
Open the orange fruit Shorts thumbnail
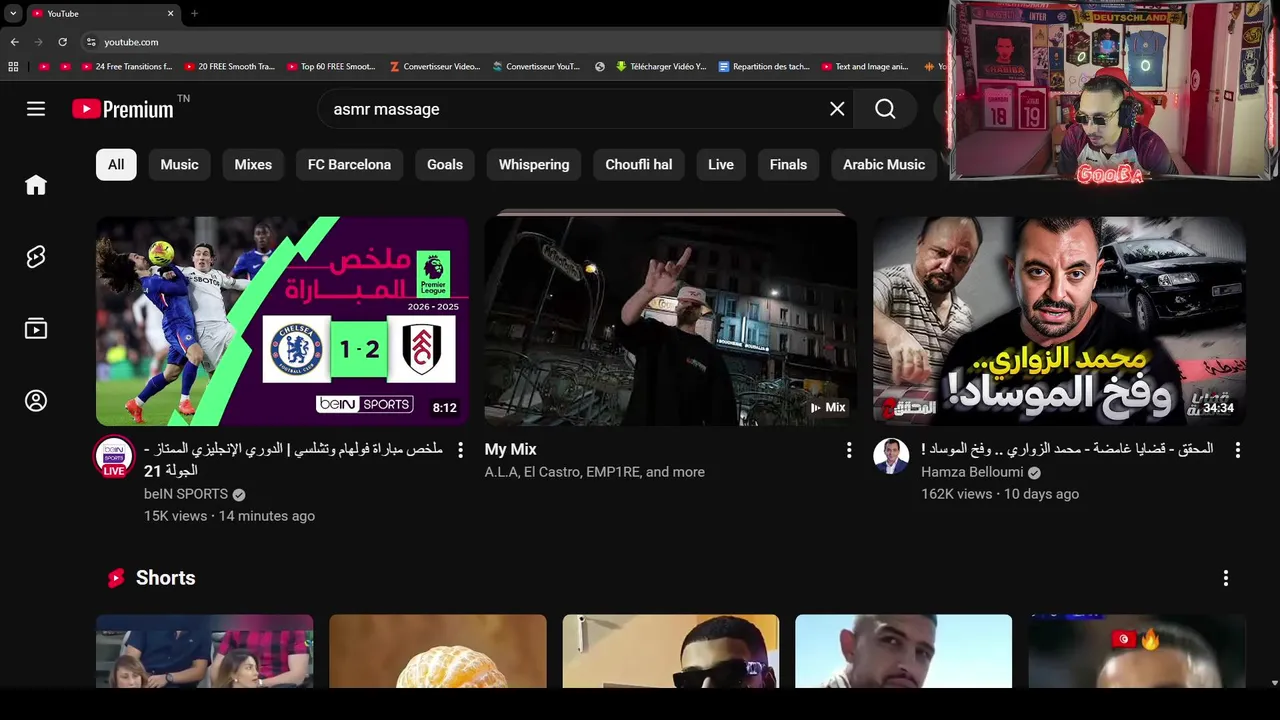438,651
